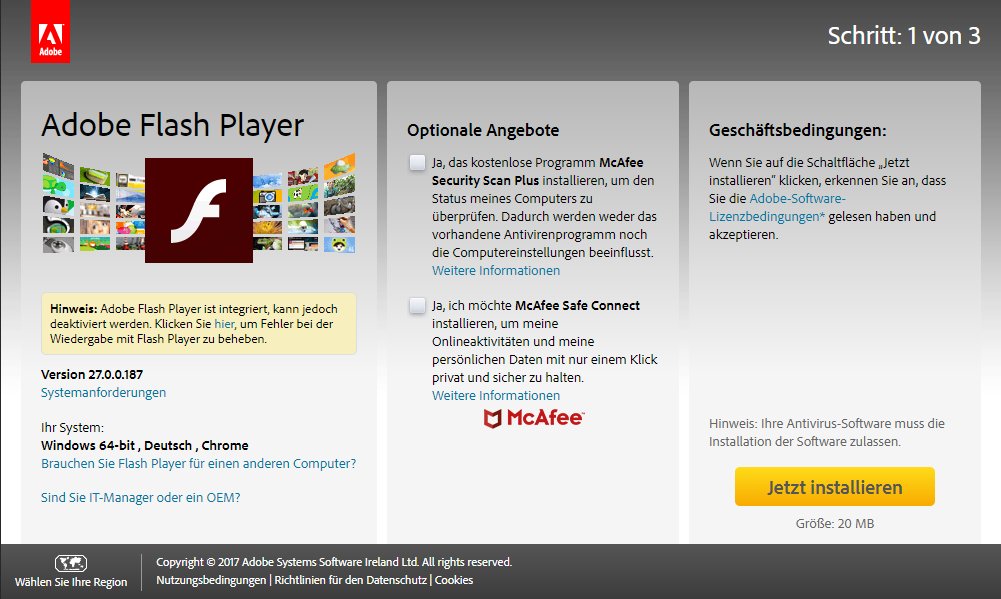Click the world map region icon

click(71, 563)
